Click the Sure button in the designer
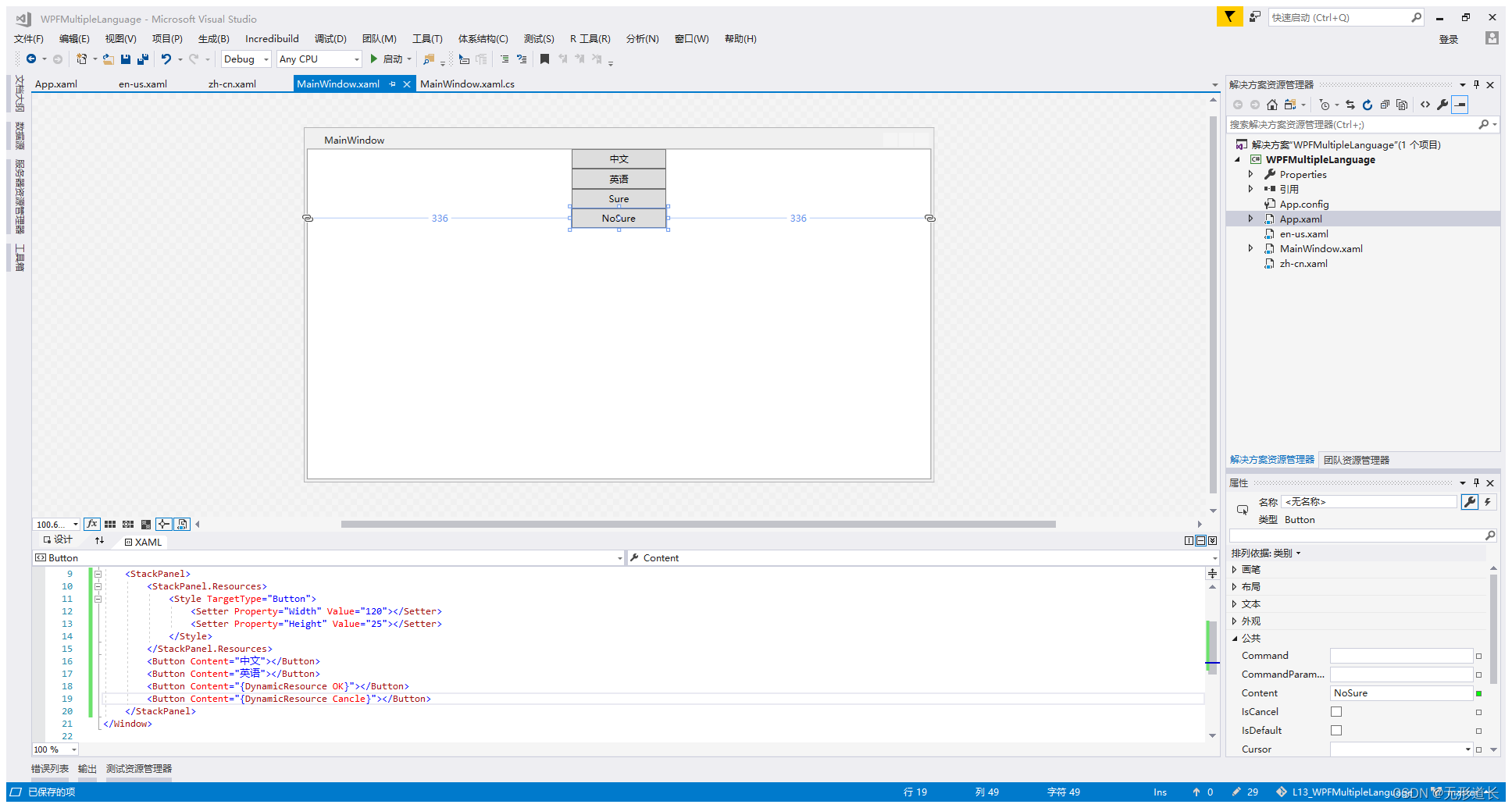The image size is (1512, 808). [x=619, y=198]
